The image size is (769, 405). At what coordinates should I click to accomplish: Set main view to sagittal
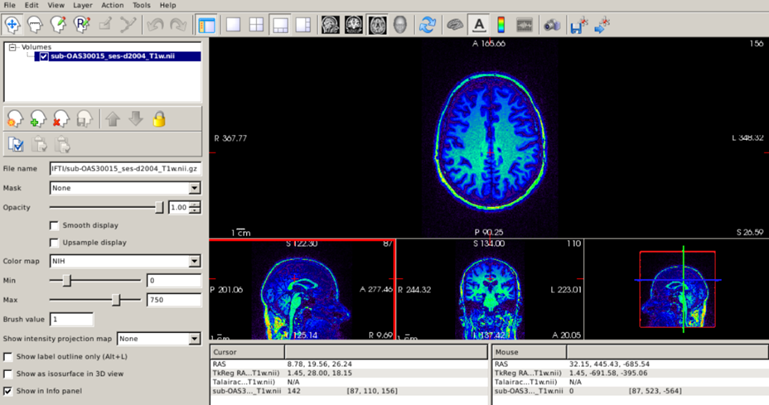pyautogui.click(x=331, y=25)
